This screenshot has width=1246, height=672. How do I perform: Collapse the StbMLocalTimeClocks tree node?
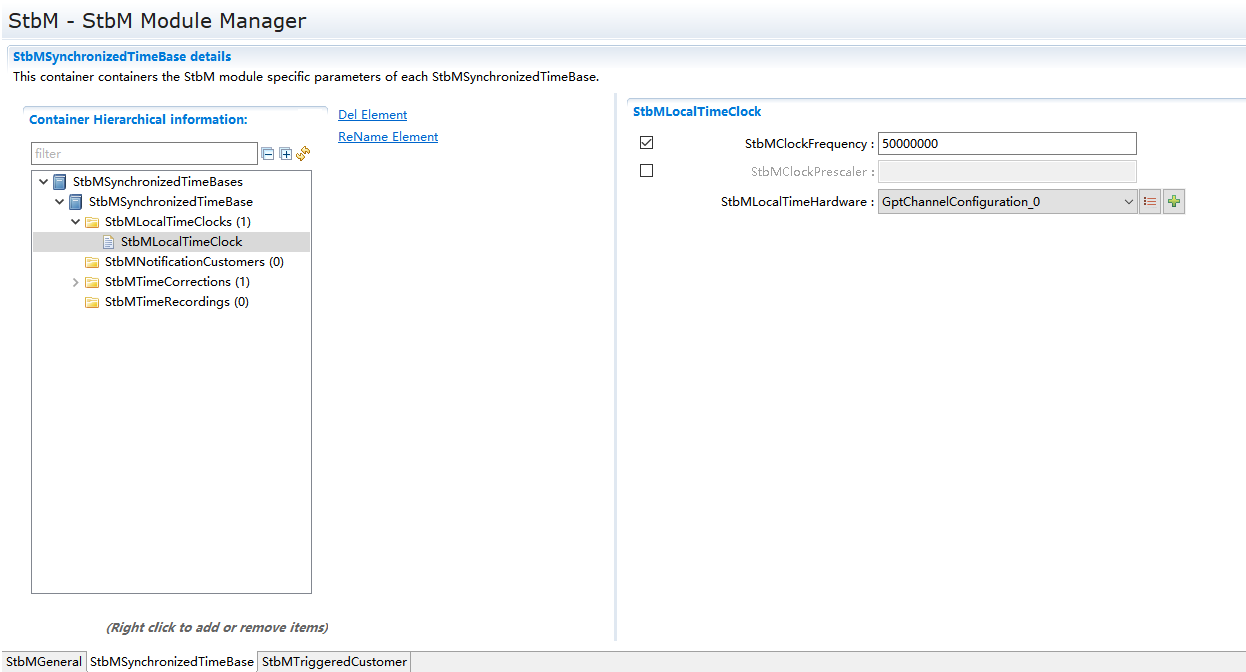pos(76,222)
